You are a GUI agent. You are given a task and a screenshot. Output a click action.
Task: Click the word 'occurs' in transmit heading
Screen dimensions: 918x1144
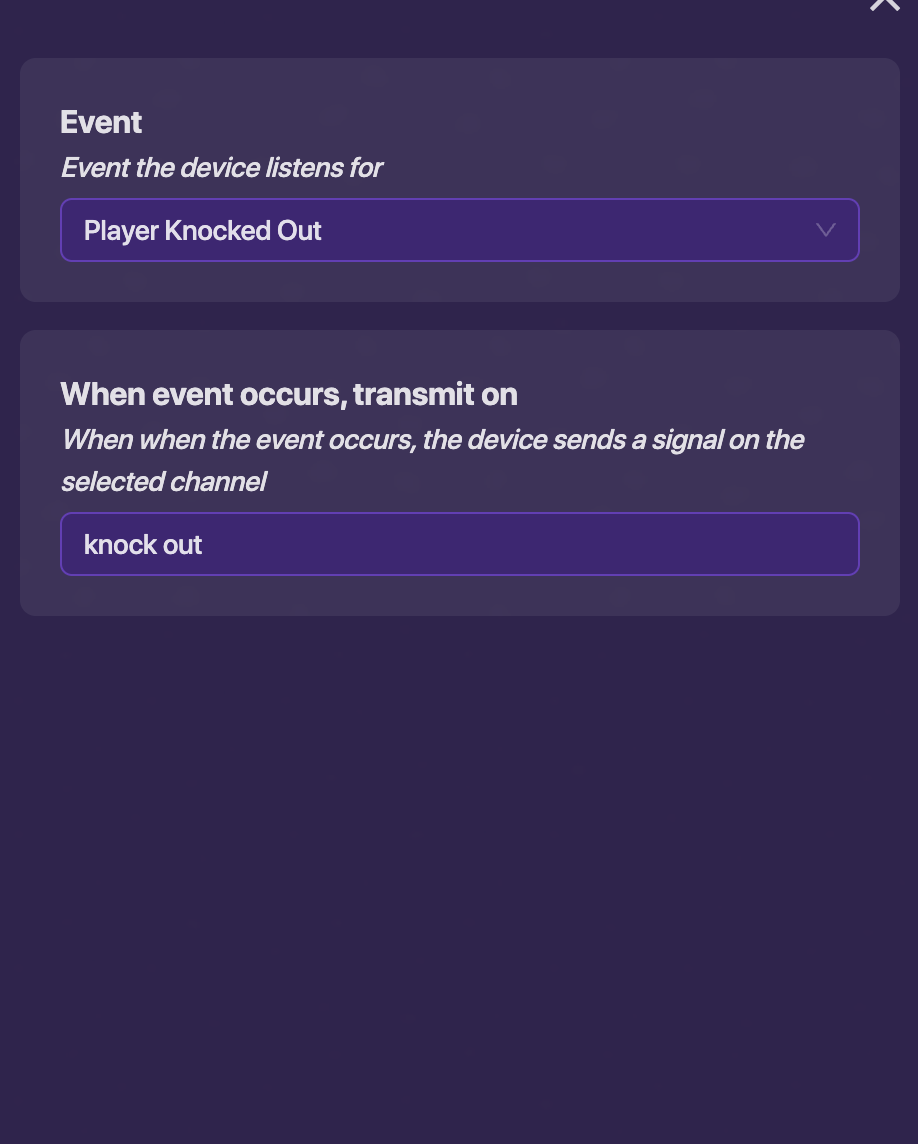point(297,394)
